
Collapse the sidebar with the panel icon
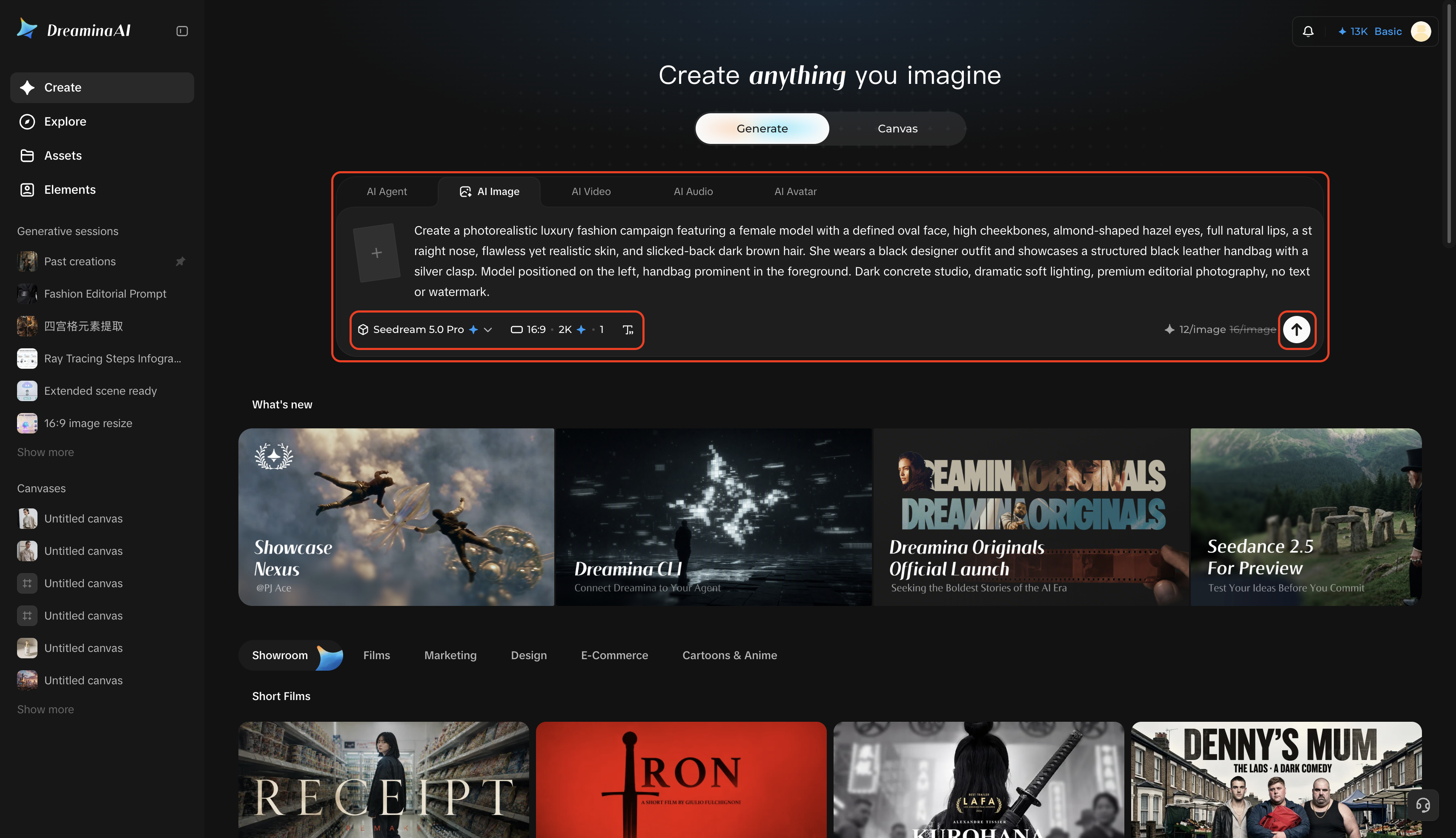coord(182,31)
